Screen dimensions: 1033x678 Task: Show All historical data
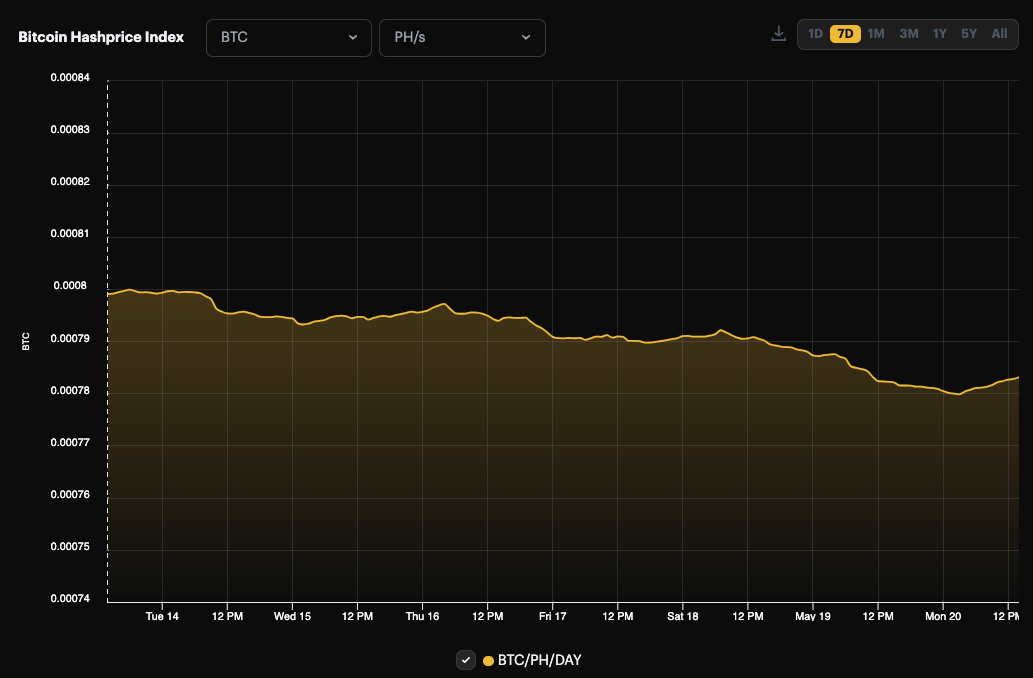[x=998, y=33]
